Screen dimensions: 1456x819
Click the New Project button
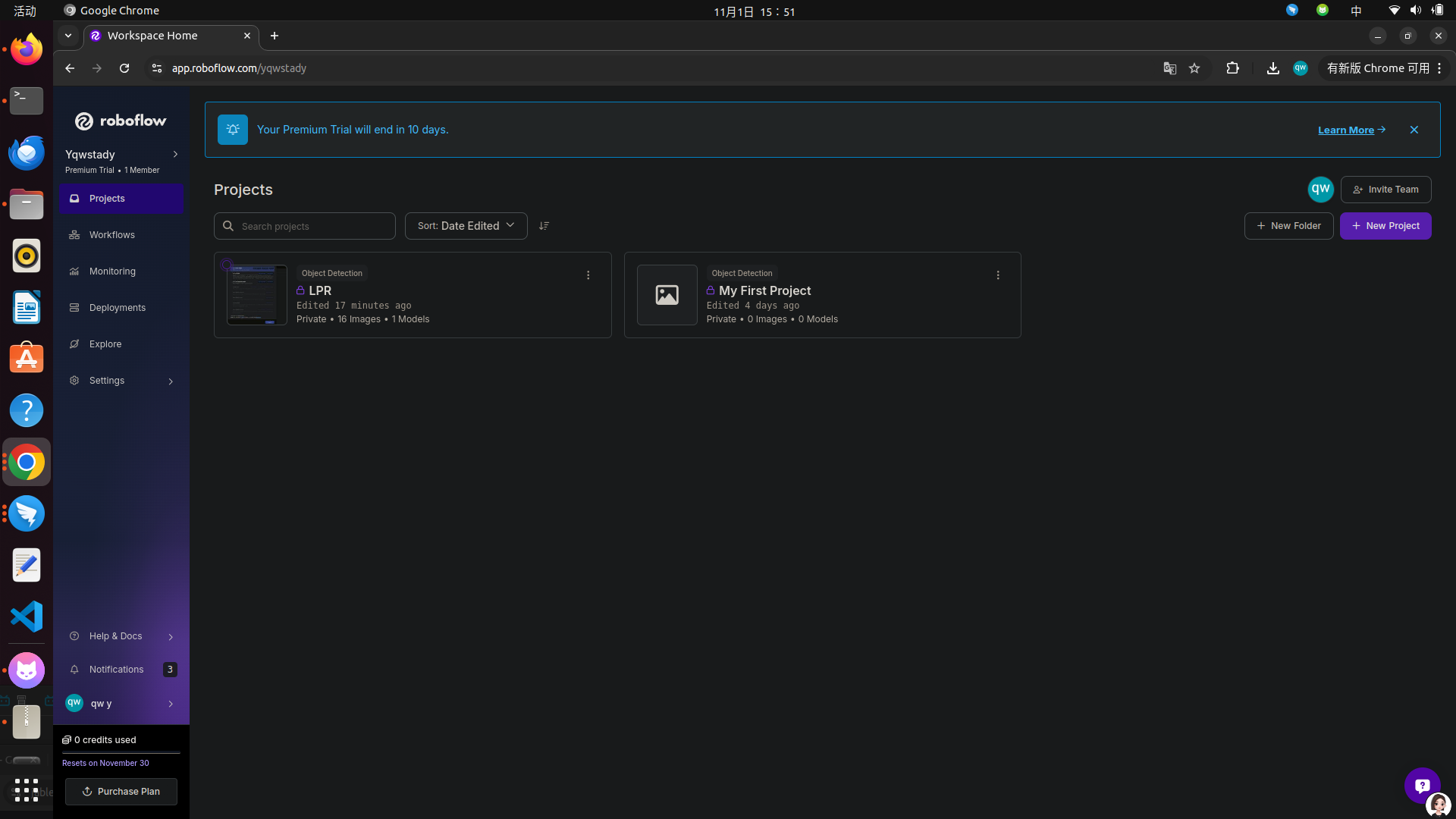click(1385, 226)
